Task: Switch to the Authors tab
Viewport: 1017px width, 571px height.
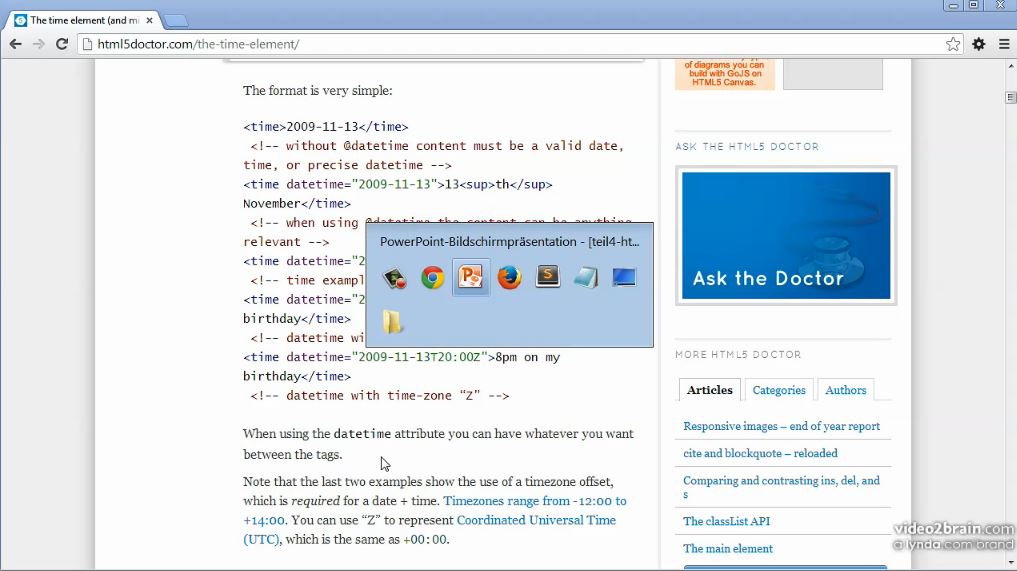Action: point(846,390)
